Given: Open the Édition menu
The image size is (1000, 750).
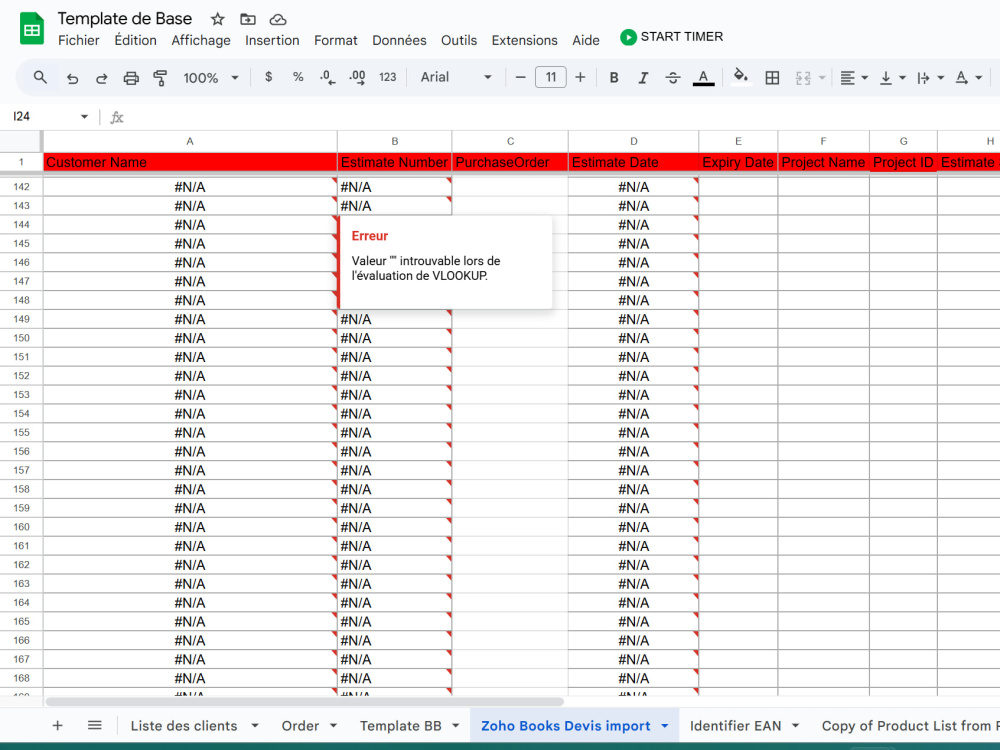Looking at the screenshot, I should pos(135,40).
